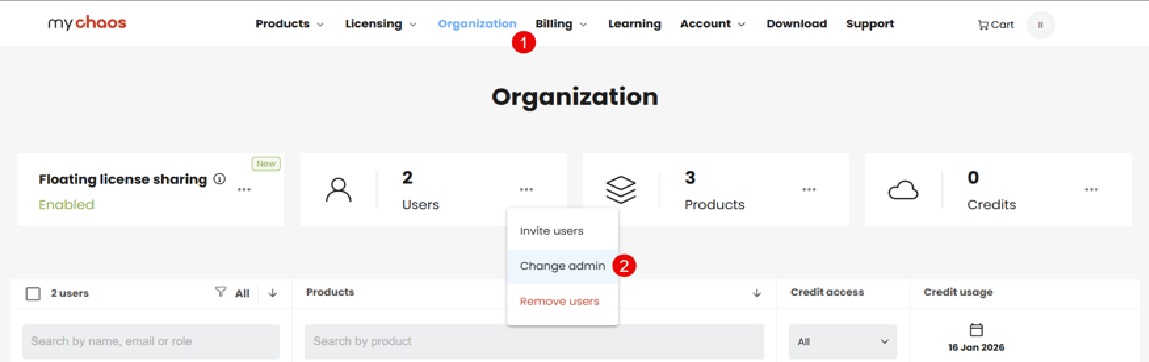Open the calendar icon under Credit usage
1149x362 pixels.
pyautogui.click(x=976, y=330)
